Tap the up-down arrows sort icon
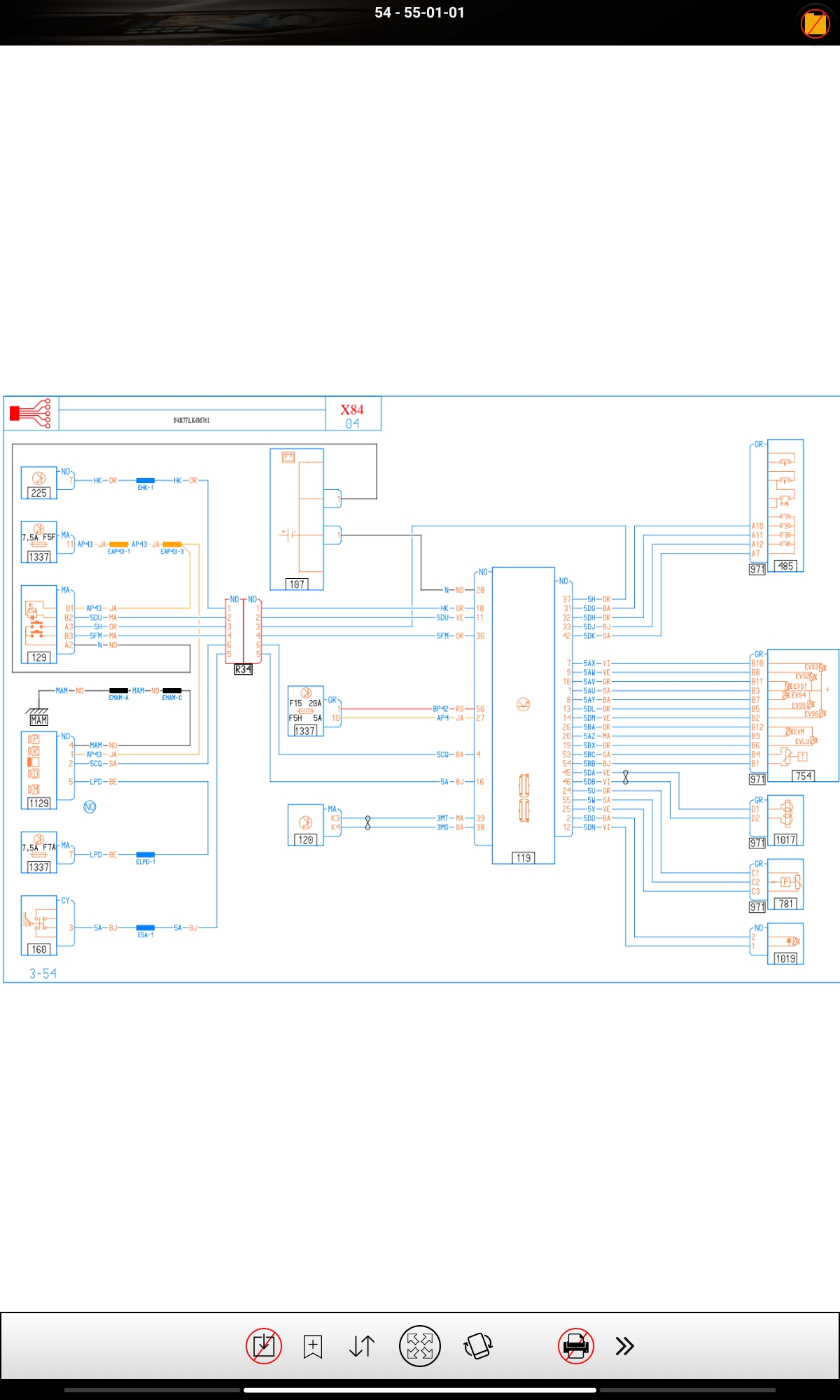840x1400 pixels. 362,1345
